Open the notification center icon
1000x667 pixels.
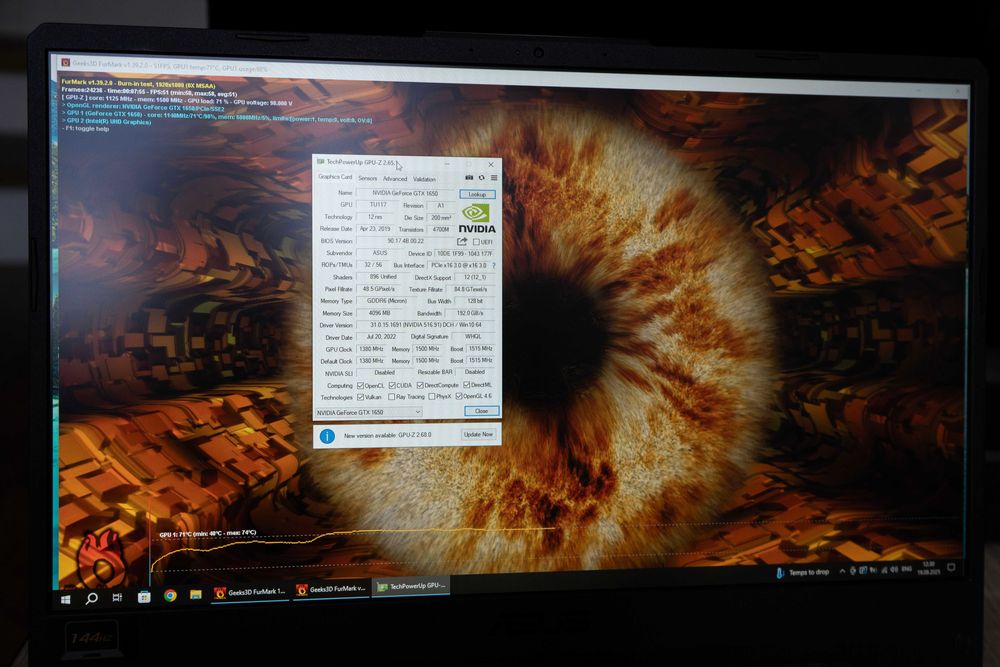click(x=951, y=567)
